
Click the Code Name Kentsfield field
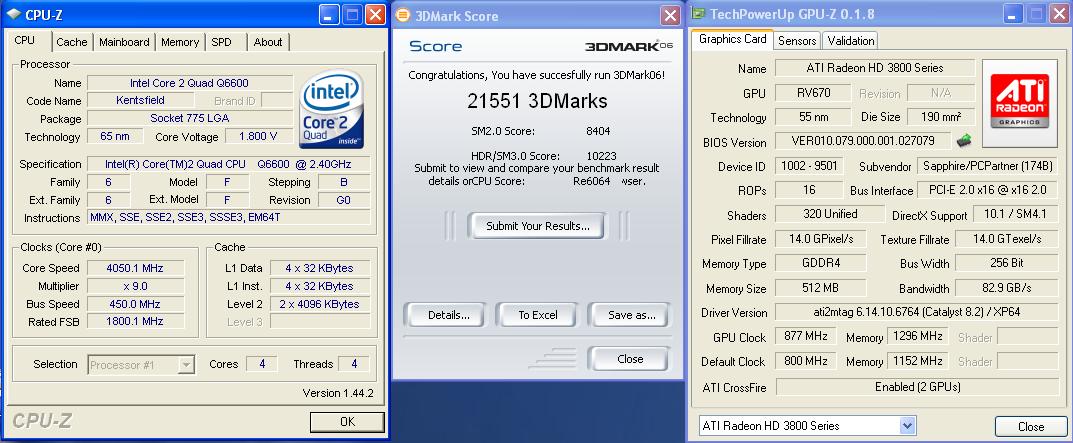(x=140, y=101)
